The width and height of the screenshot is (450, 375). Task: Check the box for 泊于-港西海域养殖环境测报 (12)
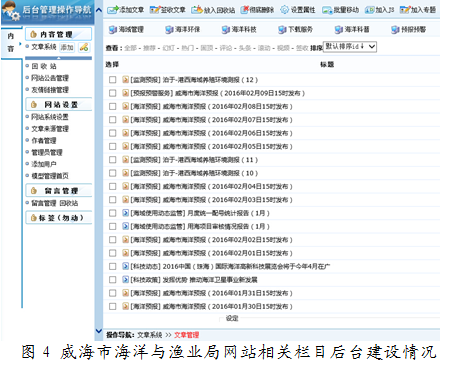(x=113, y=80)
